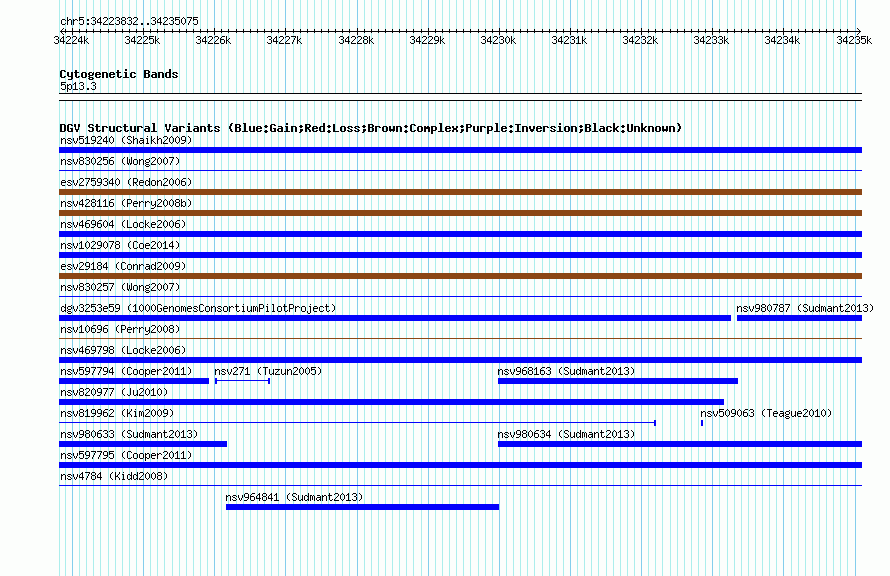Select the nsv830256 (Wong2007) label
The width and height of the screenshot is (890, 576).
pos(120,161)
